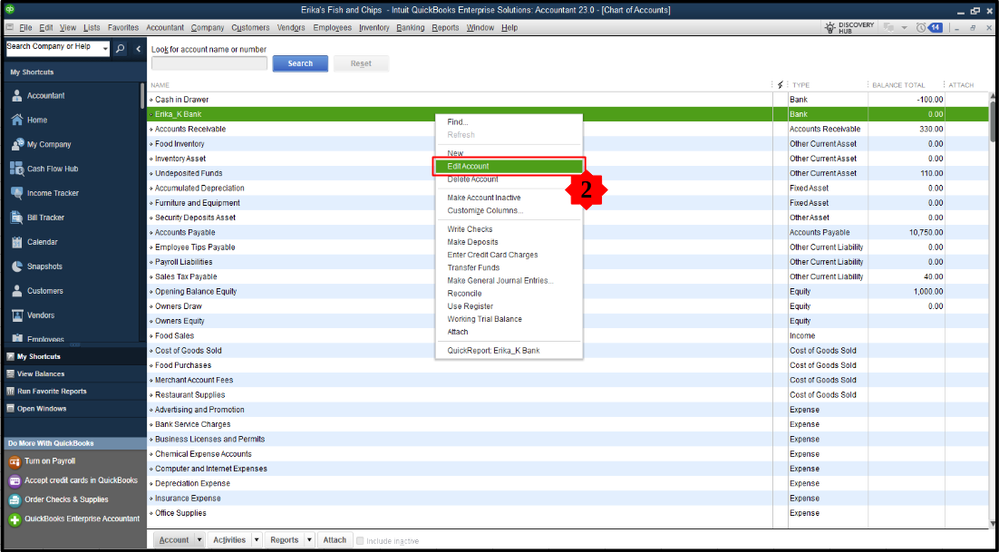Choose Edit Account from the context menu

[x=508, y=166]
